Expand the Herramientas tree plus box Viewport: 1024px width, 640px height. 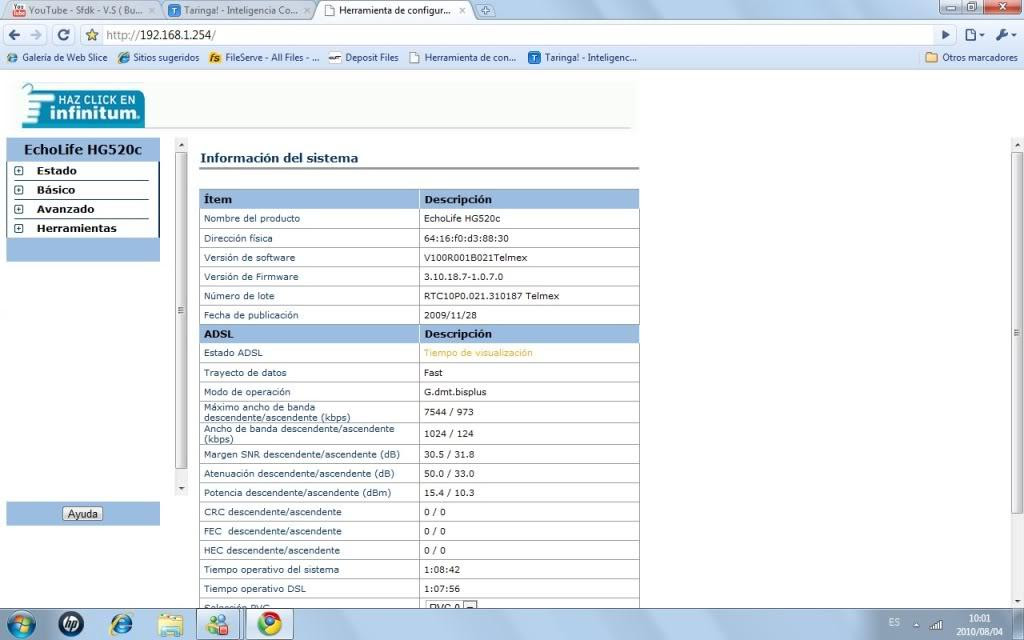coord(19,229)
